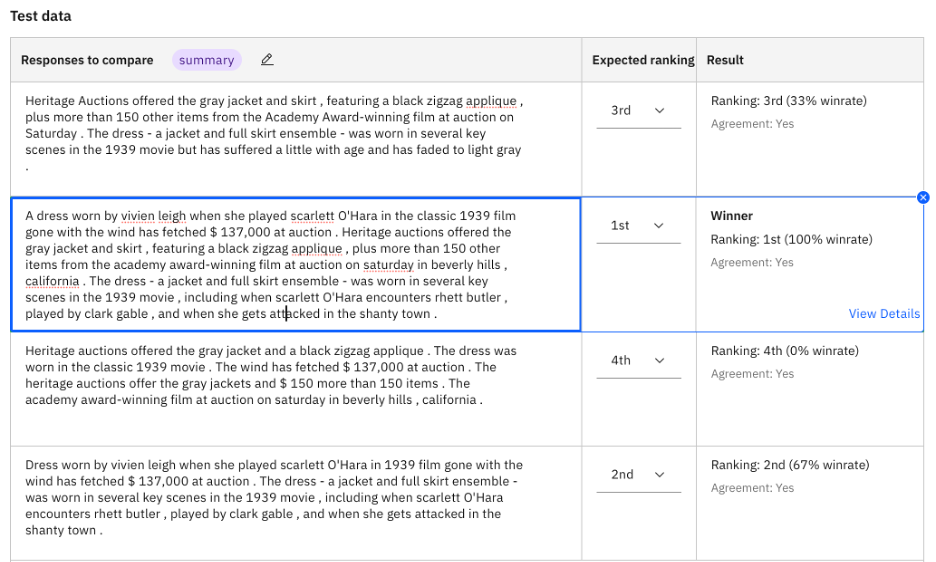This screenshot has height=562, width=936.
Task: Select the third response about heritage auctions
Action: coord(272,375)
